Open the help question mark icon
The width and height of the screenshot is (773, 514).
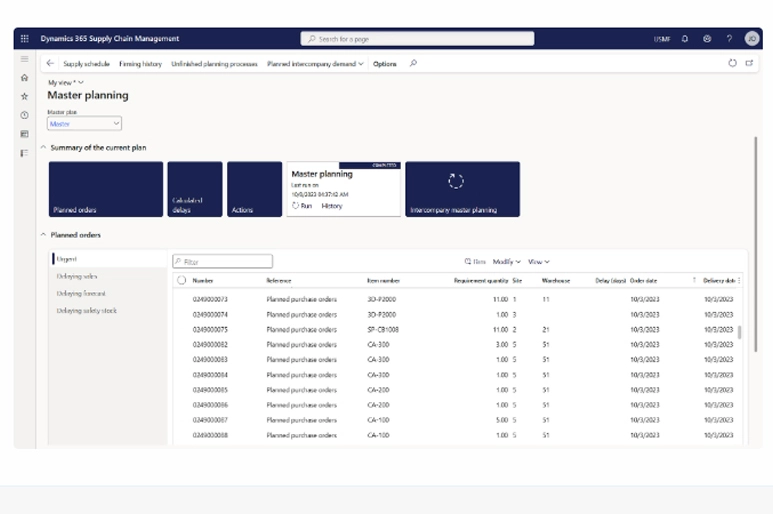point(729,38)
